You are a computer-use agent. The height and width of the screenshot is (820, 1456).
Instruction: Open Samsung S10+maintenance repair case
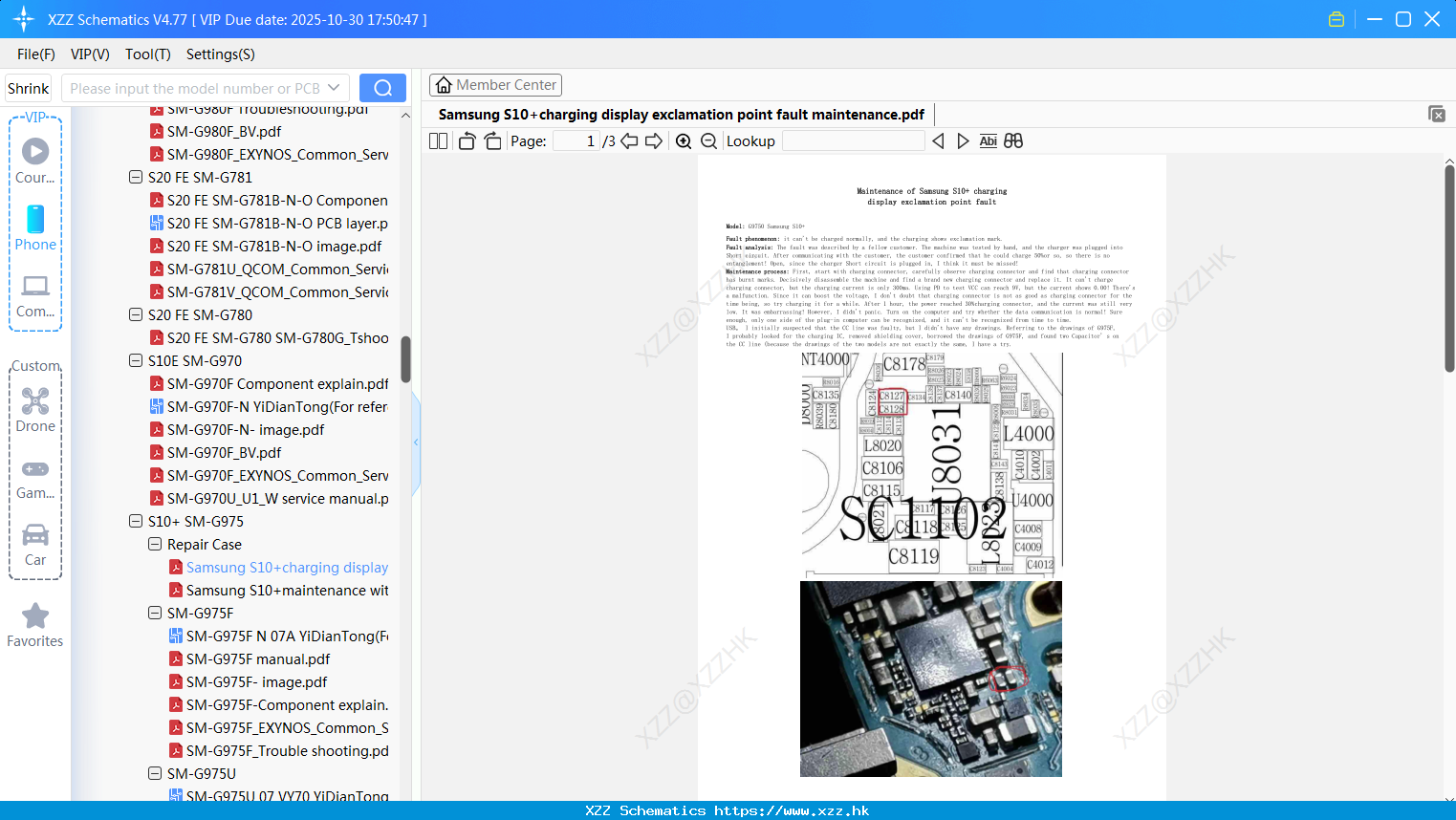[278, 590]
